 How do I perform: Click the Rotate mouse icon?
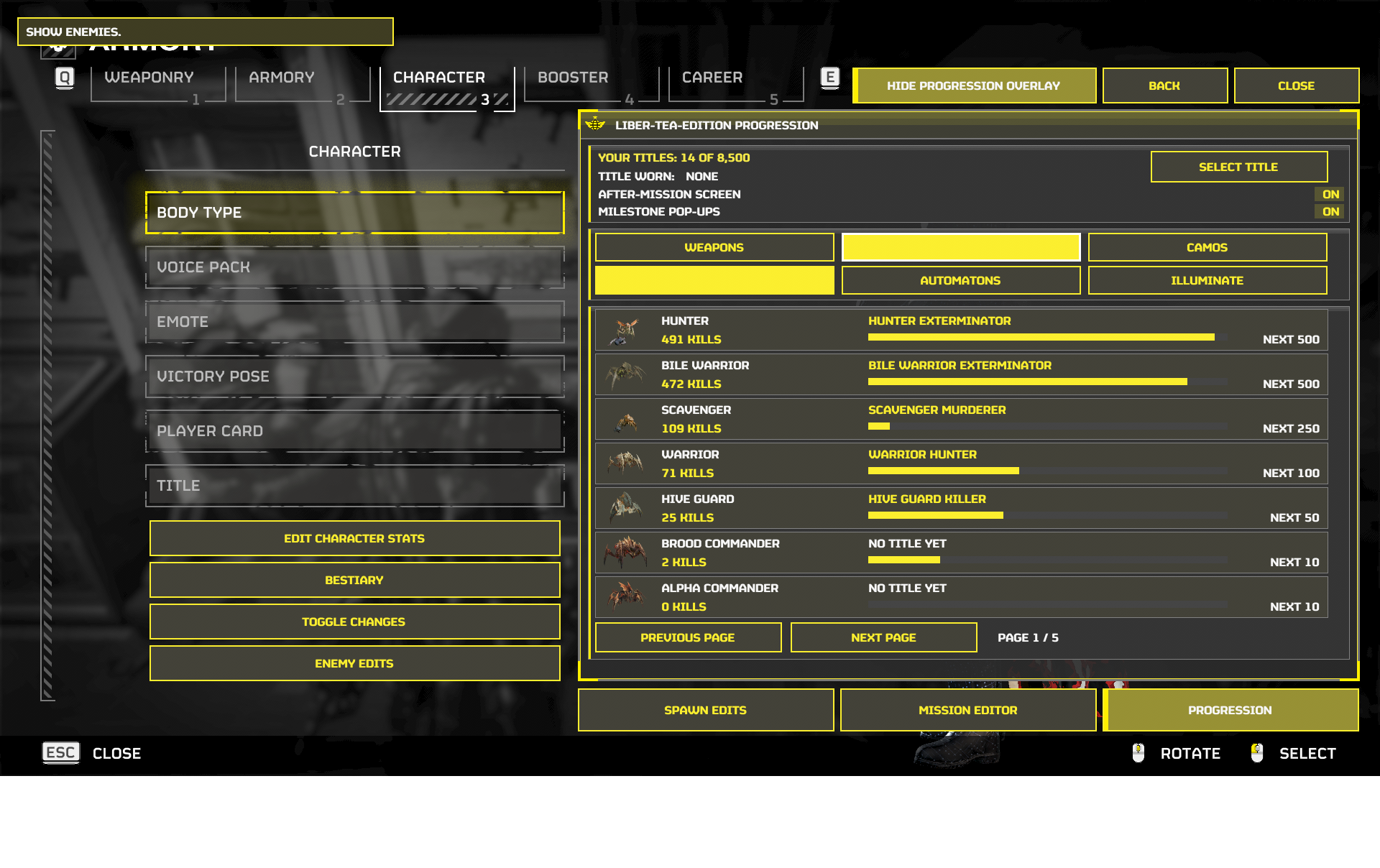point(1138,753)
